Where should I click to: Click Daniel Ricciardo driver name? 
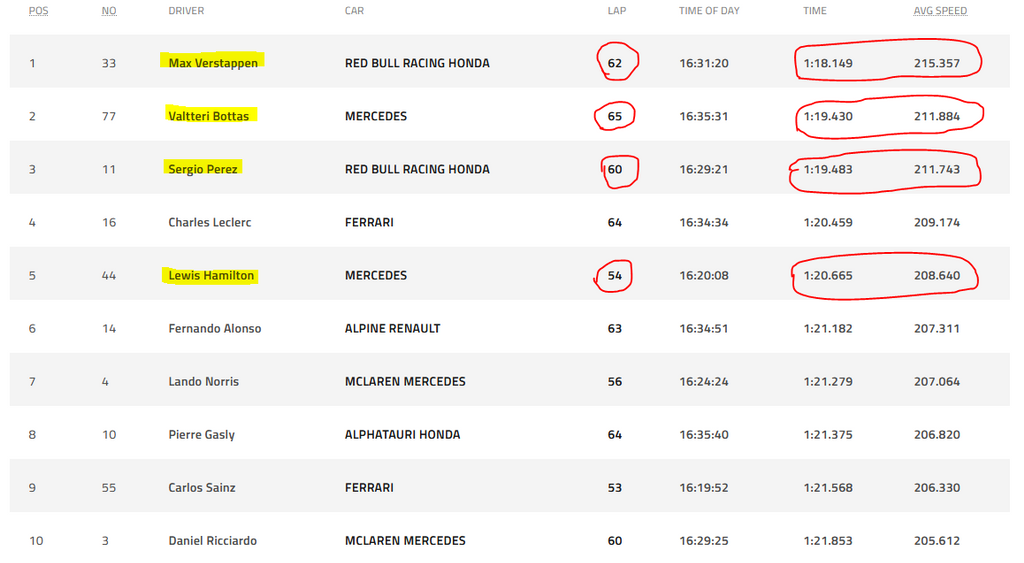(213, 540)
